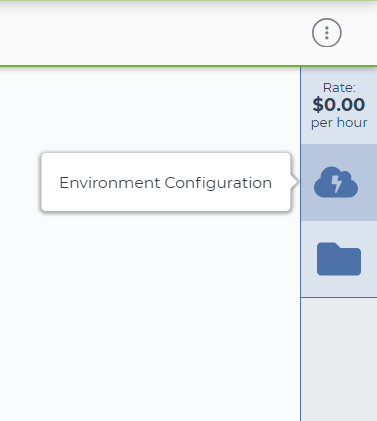This screenshot has width=377, height=421.
Task: Click the "Rate:" label text
Action: point(339,88)
